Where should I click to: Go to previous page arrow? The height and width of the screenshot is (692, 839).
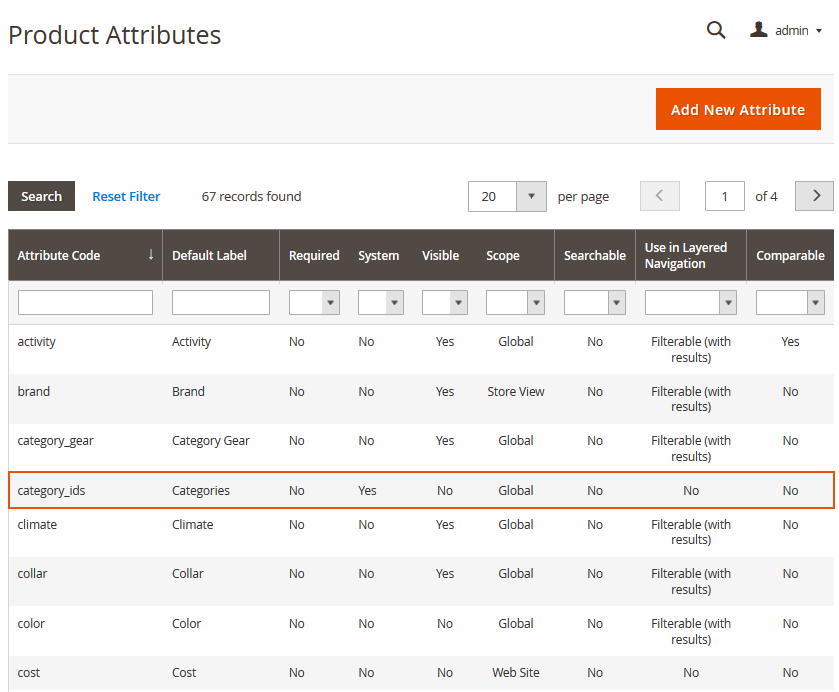click(x=660, y=196)
